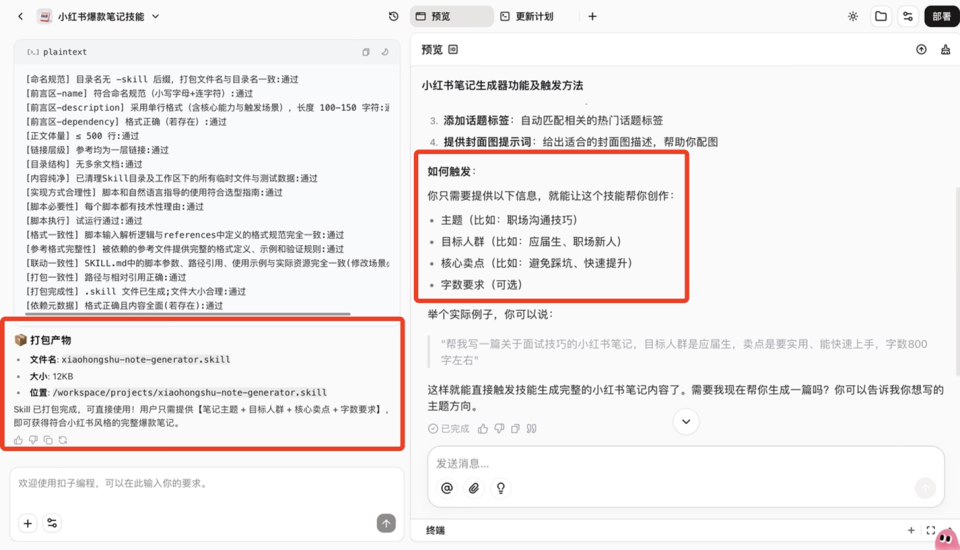Toggle the light/dark theme sun icon
Image resolution: width=960 pixels, height=550 pixels.
[853, 17]
